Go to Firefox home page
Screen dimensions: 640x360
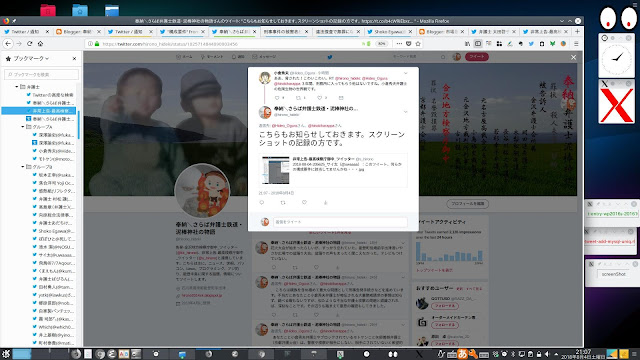coord(40,44)
